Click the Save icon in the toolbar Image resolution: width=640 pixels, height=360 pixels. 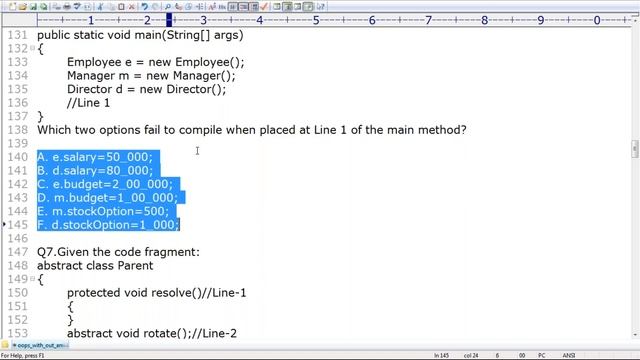(33, 7)
